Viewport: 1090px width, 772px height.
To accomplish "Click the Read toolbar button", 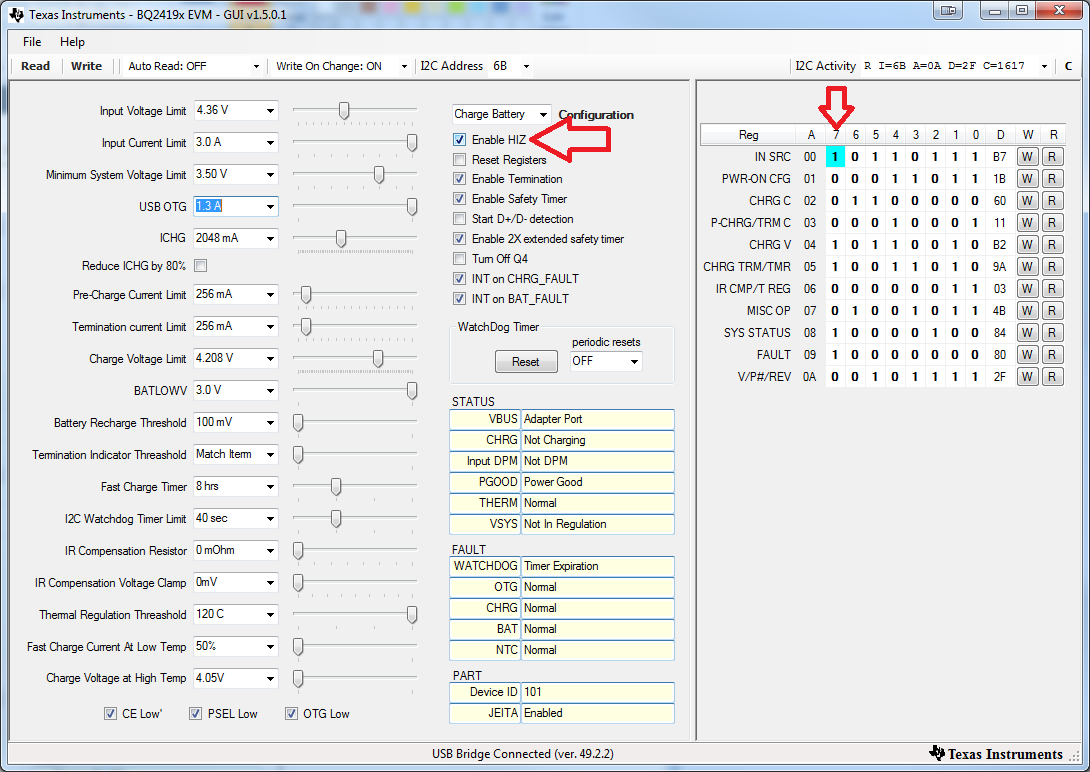I will [x=35, y=66].
